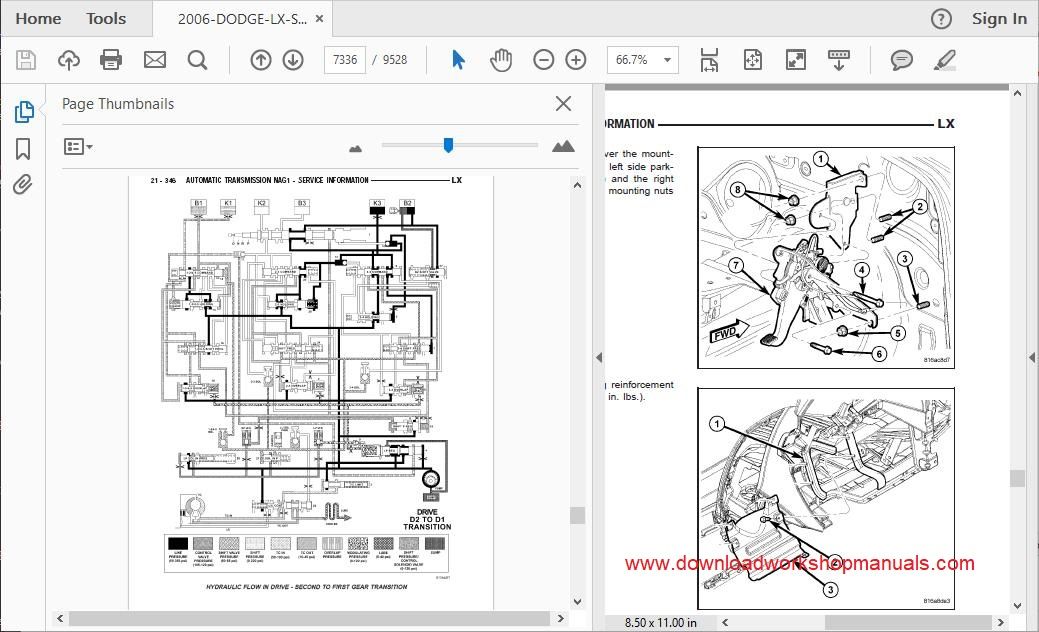Image resolution: width=1039 pixels, height=632 pixels.
Task: Click the total page count 9528
Action: (x=395, y=60)
